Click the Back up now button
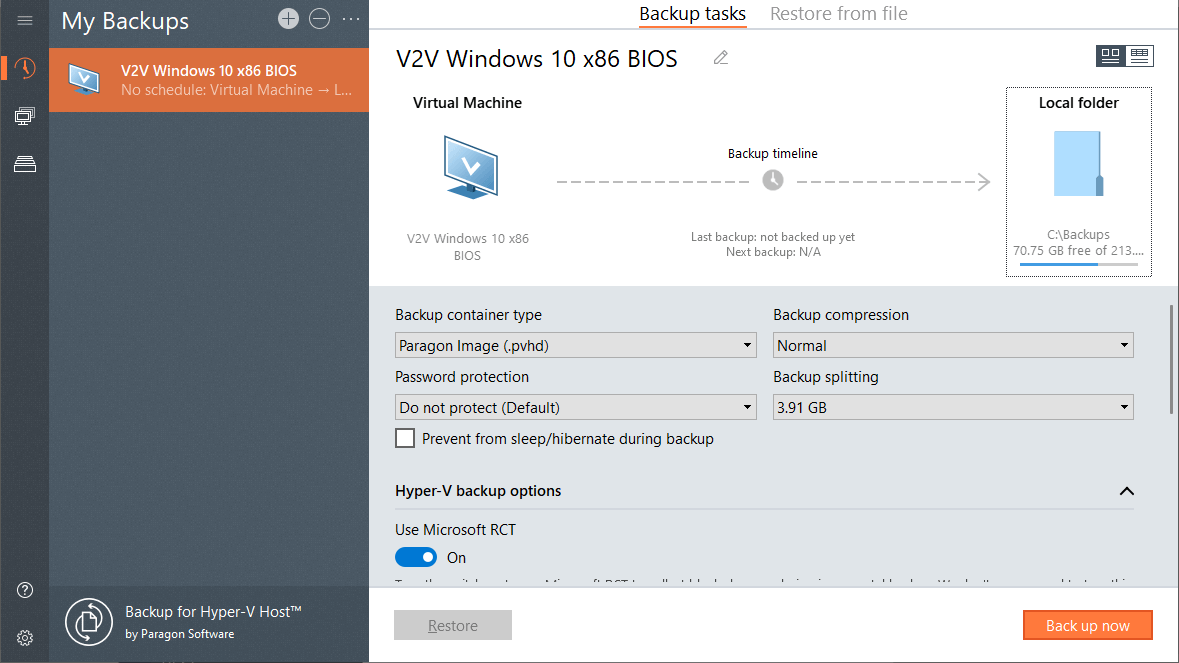The height and width of the screenshot is (663, 1179). tap(1088, 625)
